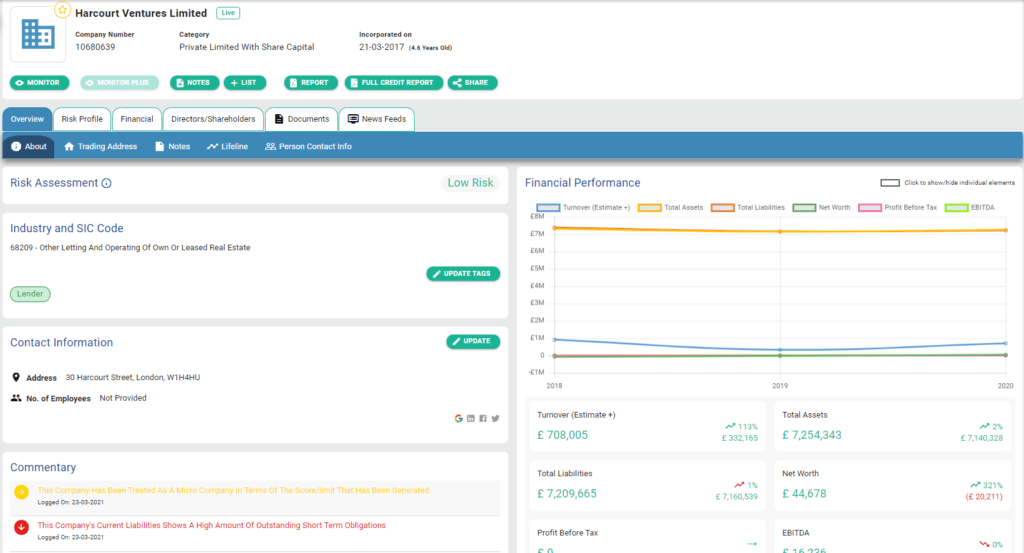The height and width of the screenshot is (553, 1024).
Task: Click the Total Assets value £ 7,254,343
Action: pyautogui.click(x=812, y=435)
